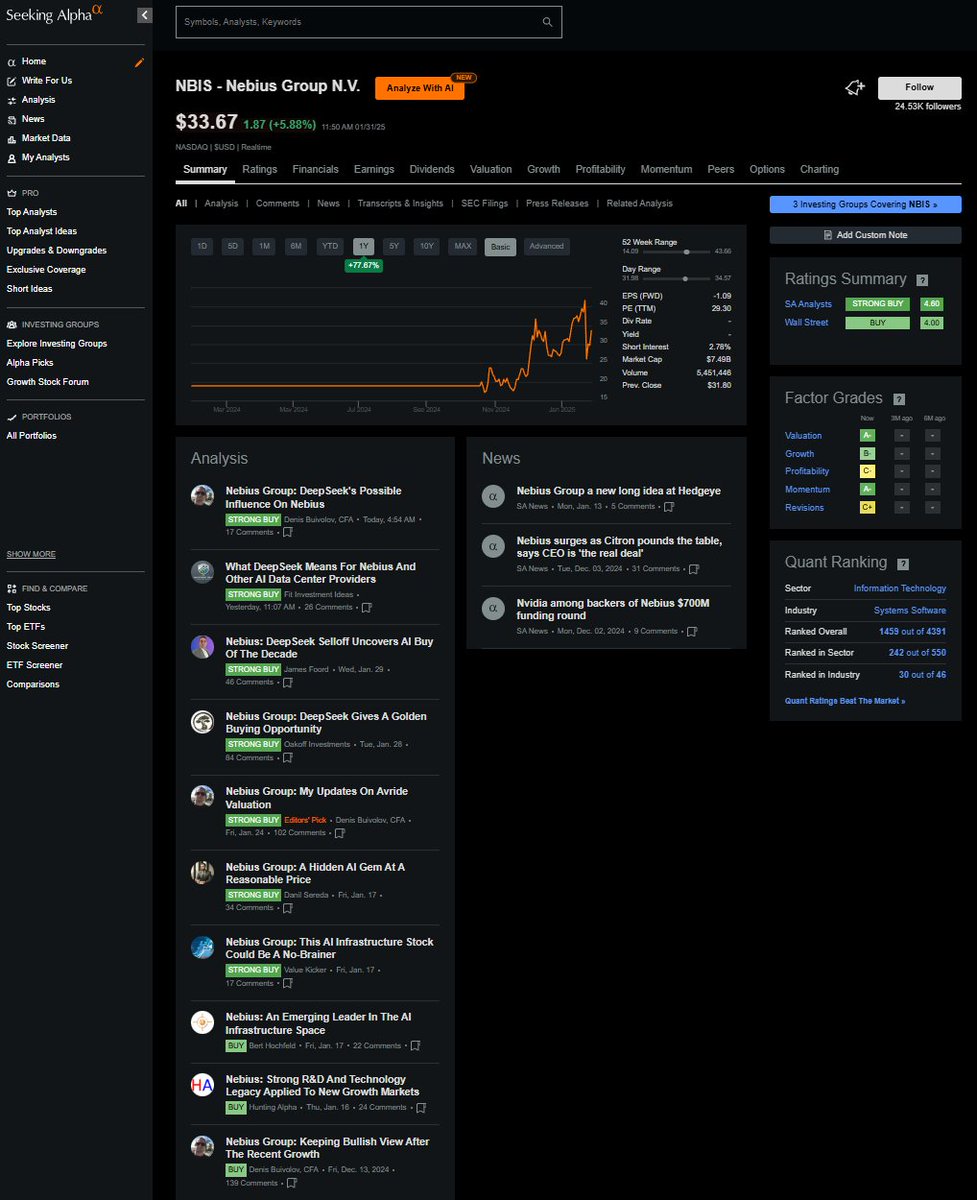Switch chart range to 1M

264,246
